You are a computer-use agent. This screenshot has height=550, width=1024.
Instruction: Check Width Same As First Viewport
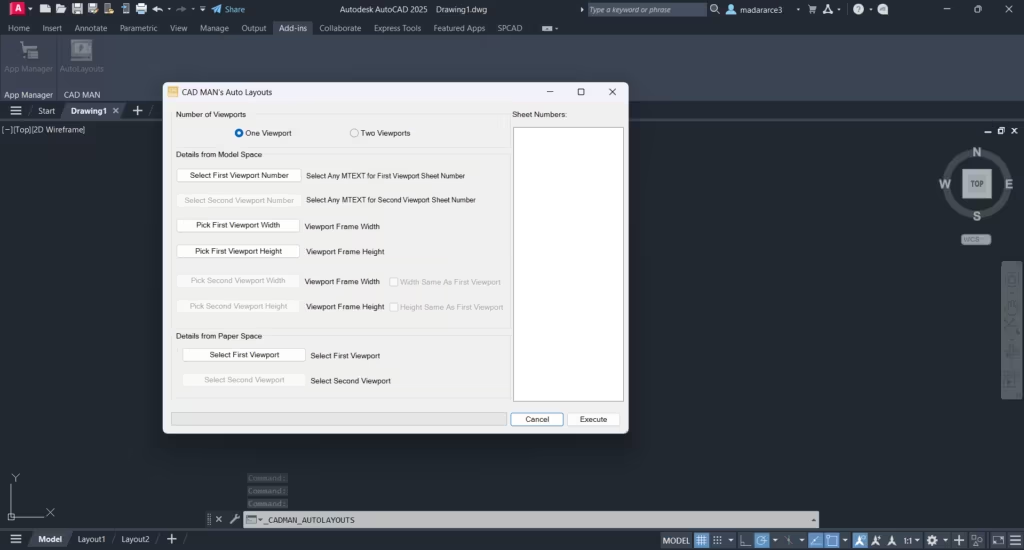tap(394, 282)
